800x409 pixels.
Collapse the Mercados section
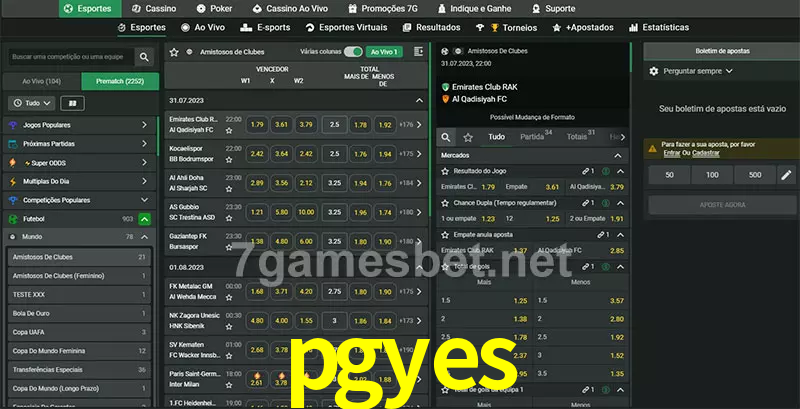click(x=620, y=155)
